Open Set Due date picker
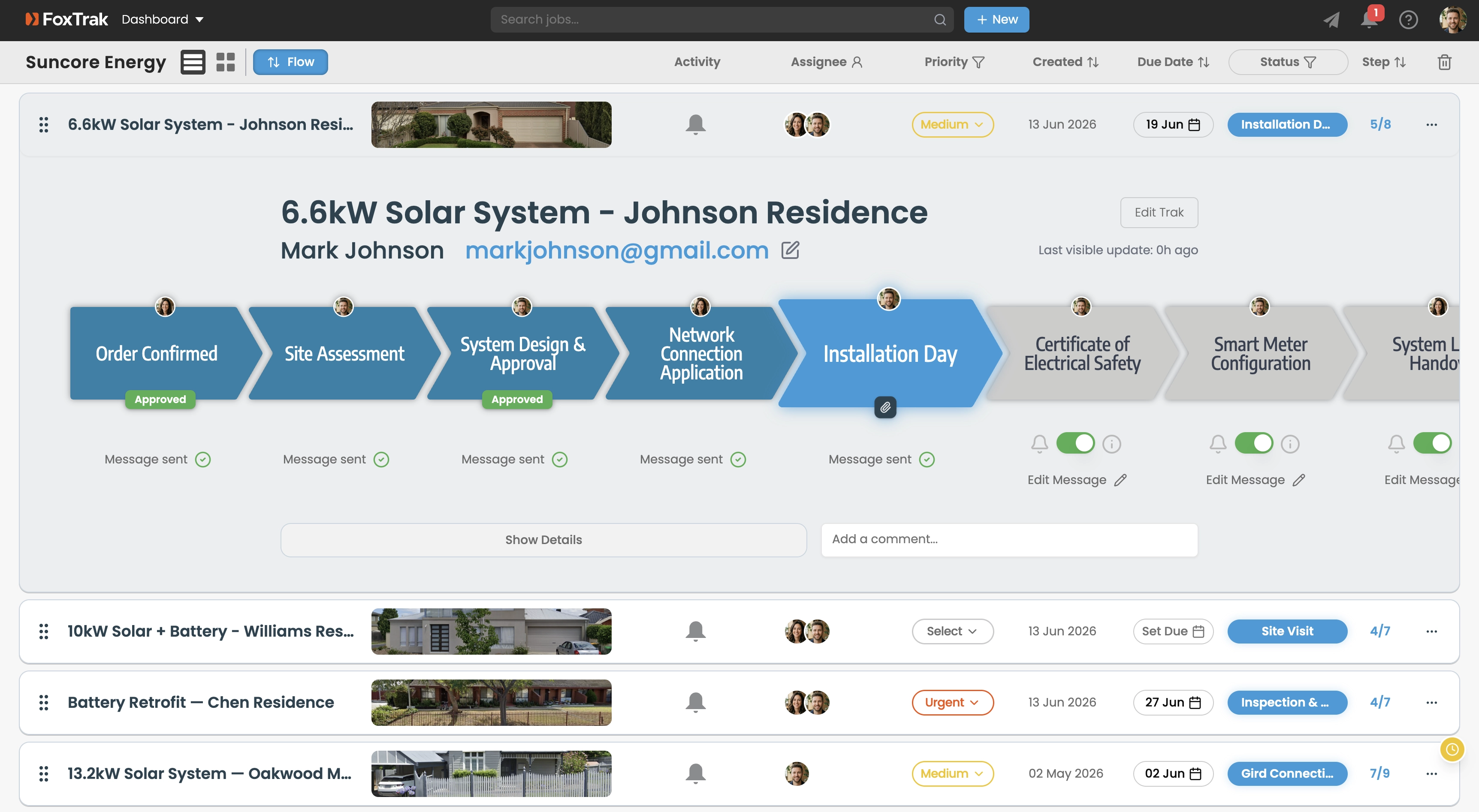The height and width of the screenshot is (812, 1479). point(1173,631)
